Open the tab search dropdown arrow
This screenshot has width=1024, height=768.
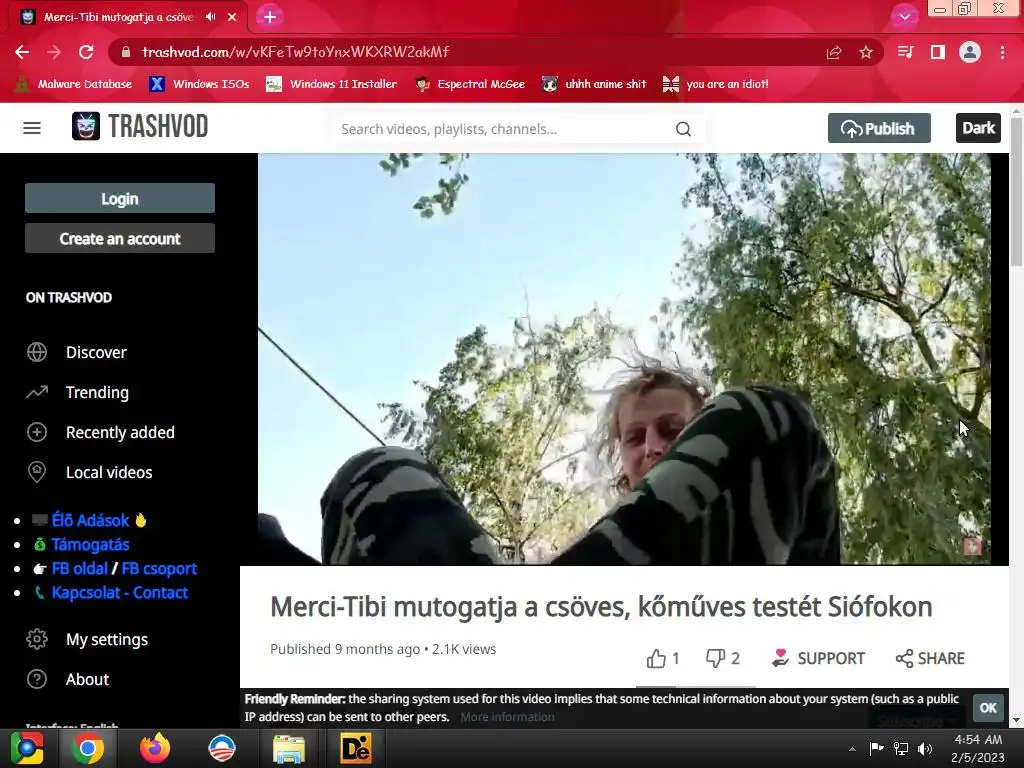904,17
